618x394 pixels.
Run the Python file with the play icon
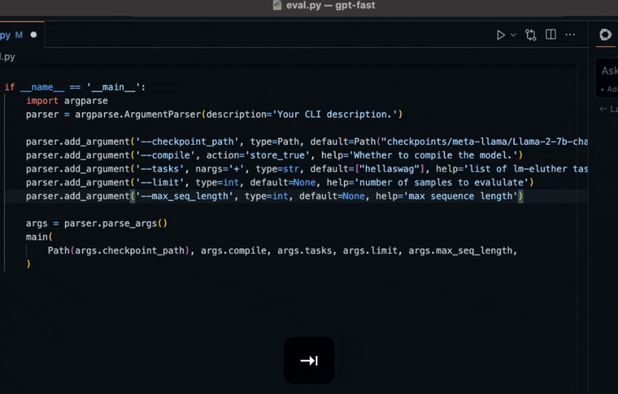click(x=501, y=35)
